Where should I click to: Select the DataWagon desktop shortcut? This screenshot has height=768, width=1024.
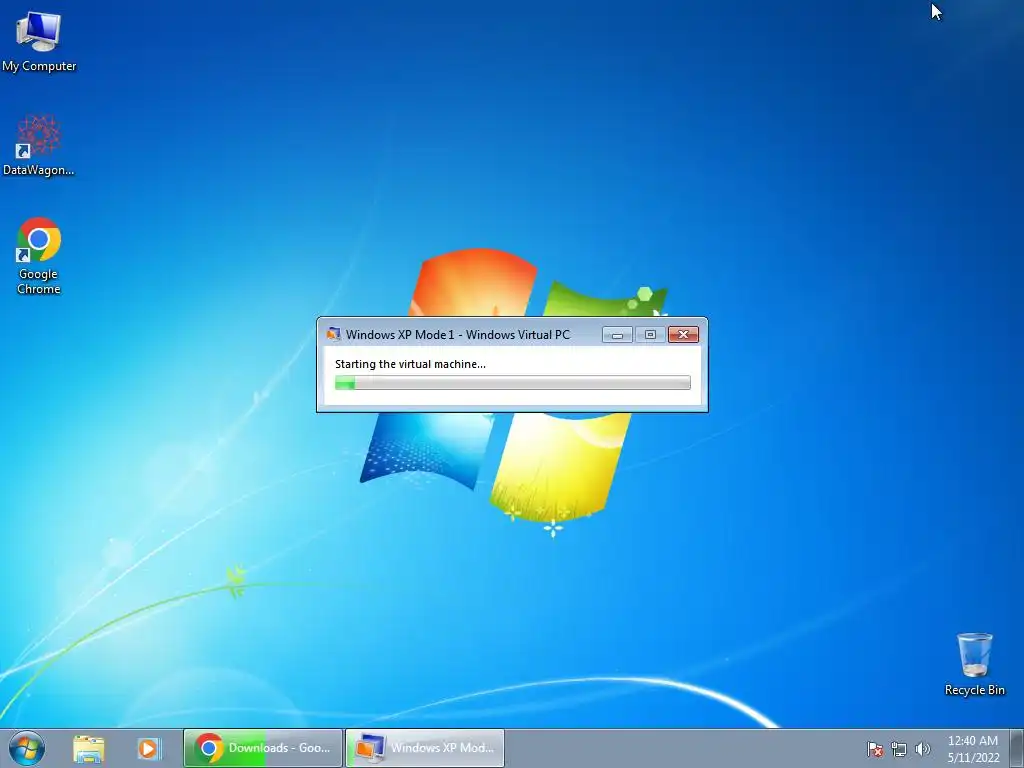[x=39, y=146]
